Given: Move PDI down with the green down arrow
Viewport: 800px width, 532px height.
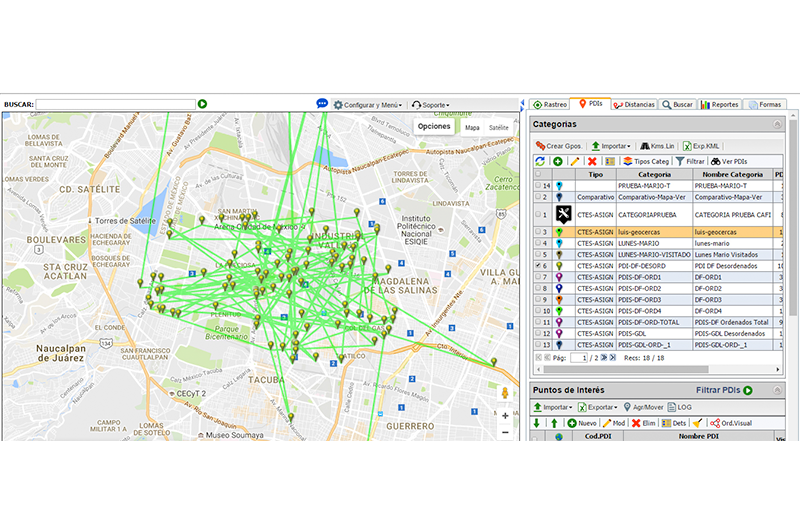Looking at the screenshot, I should [537, 423].
